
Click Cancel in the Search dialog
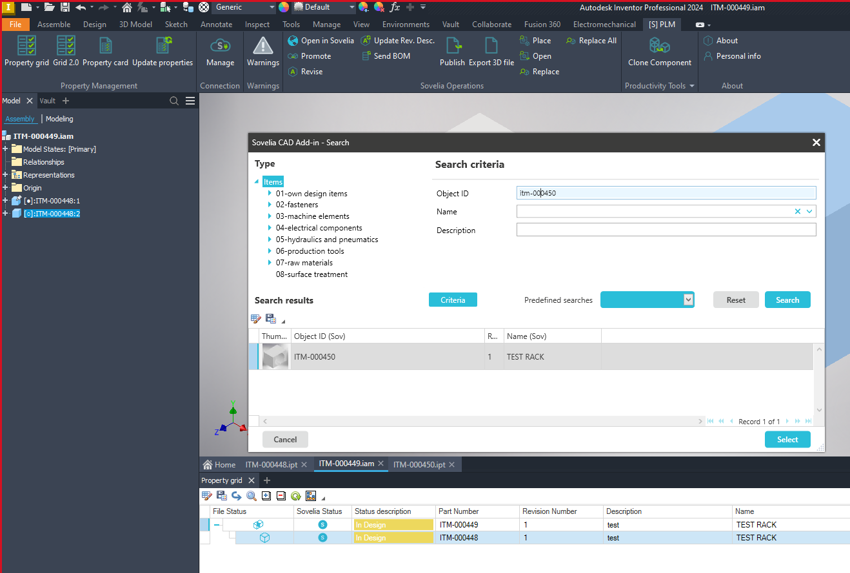(x=285, y=439)
